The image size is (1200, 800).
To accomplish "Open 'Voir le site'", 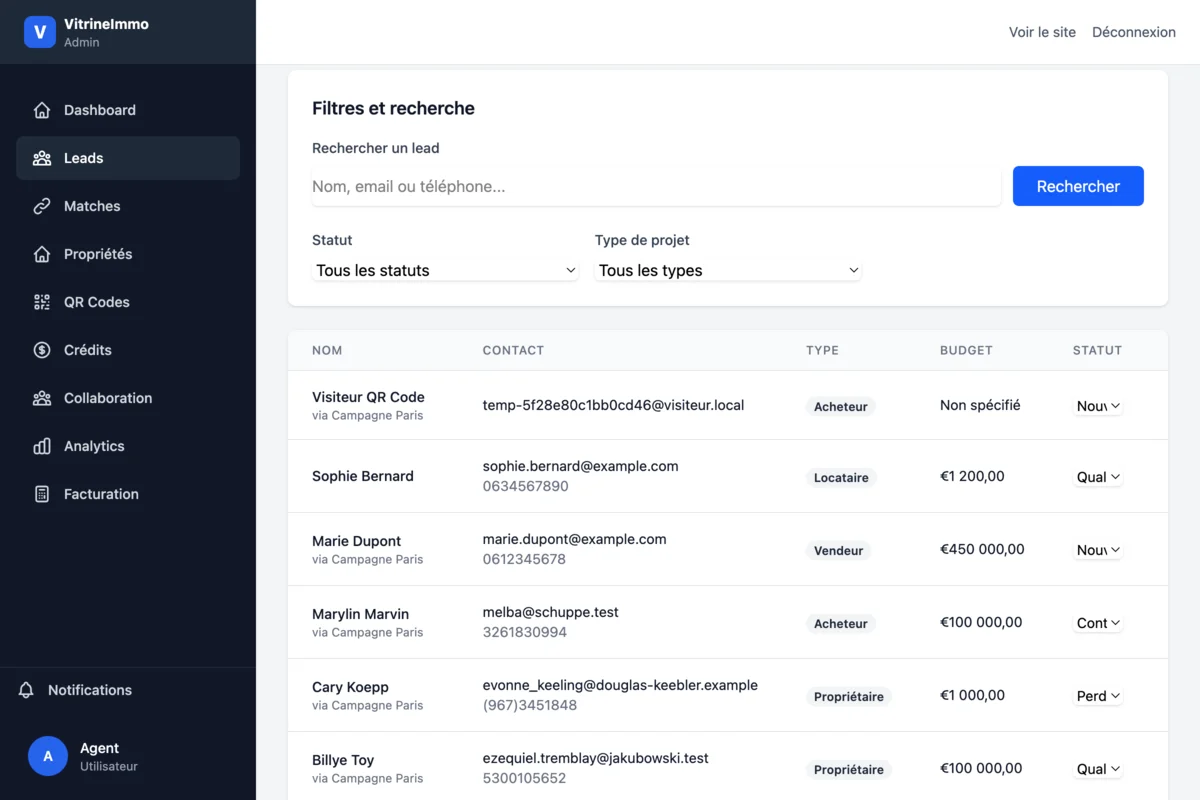I will [x=1042, y=32].
